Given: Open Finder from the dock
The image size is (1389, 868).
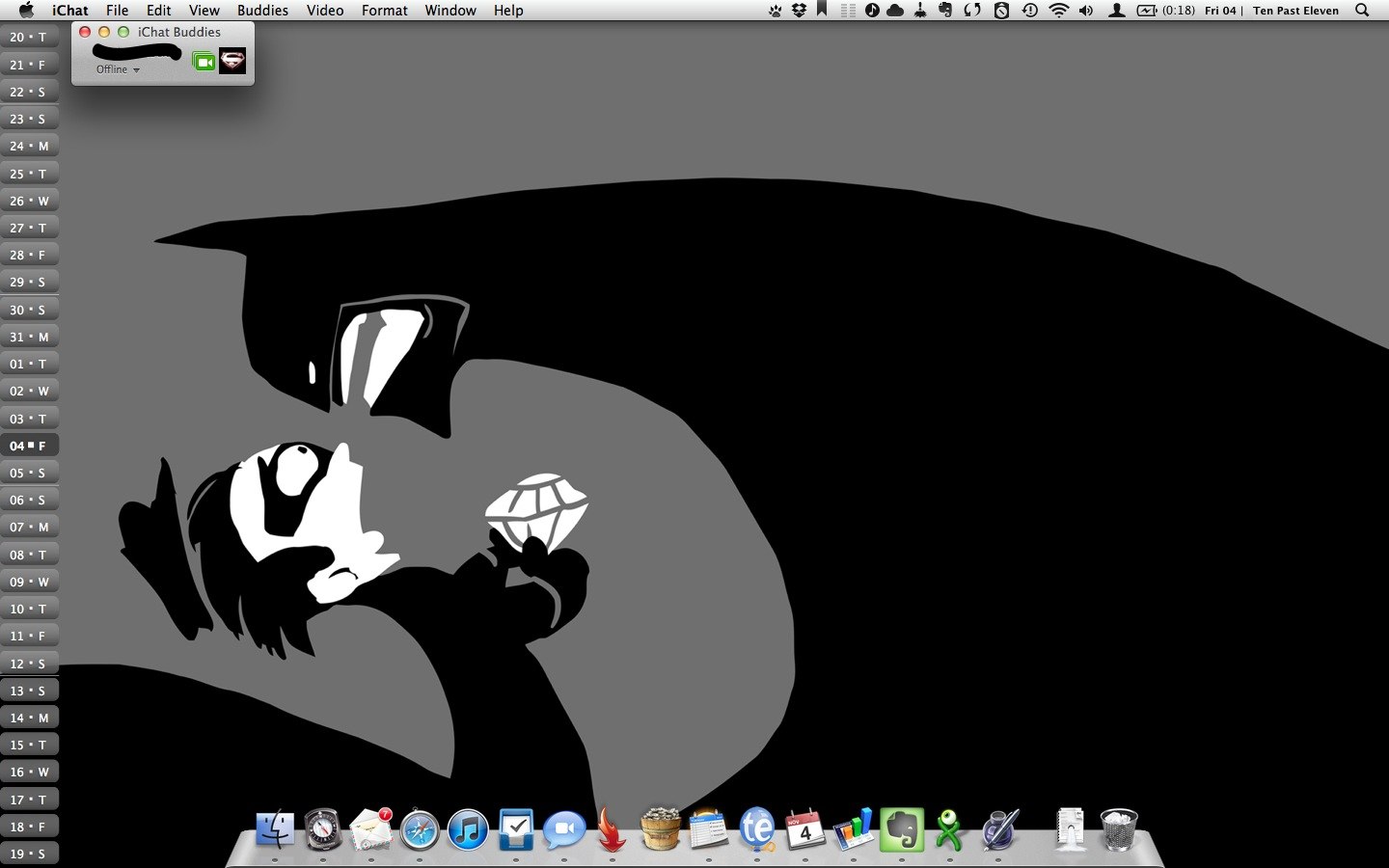Looking at the screenshot, I should (275, 829).
